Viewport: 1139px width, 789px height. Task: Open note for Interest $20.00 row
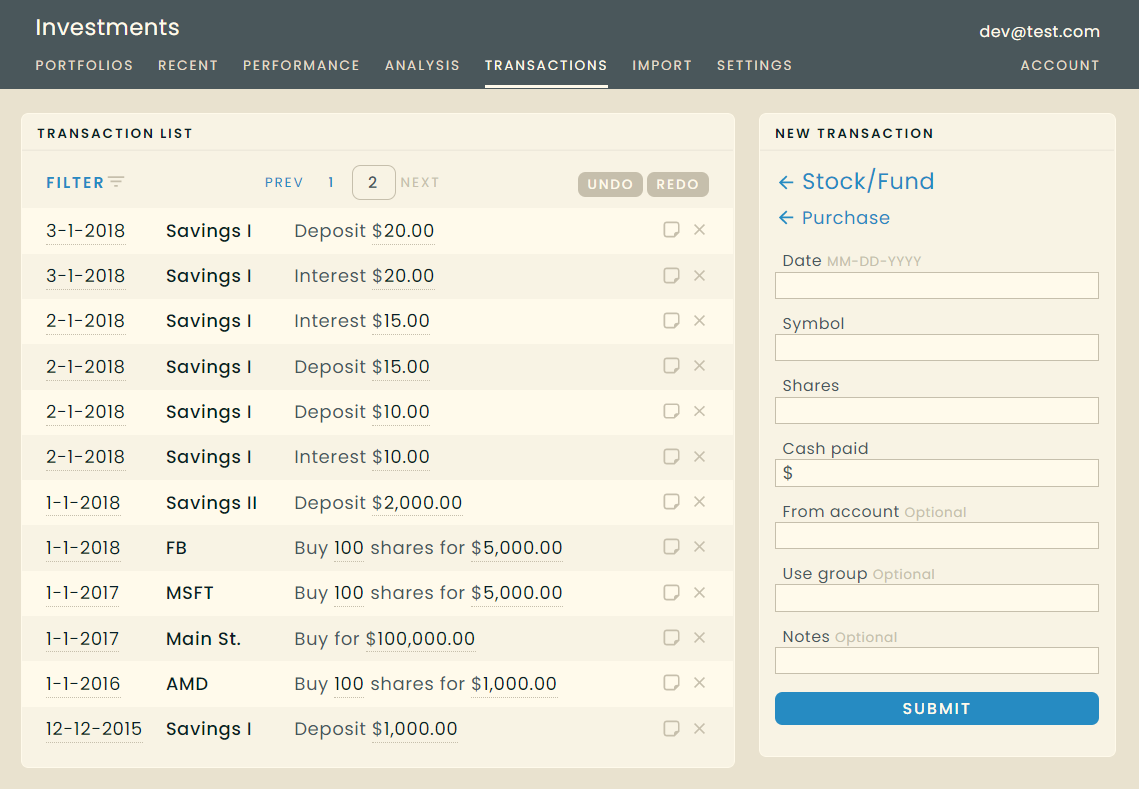[671, 275]
